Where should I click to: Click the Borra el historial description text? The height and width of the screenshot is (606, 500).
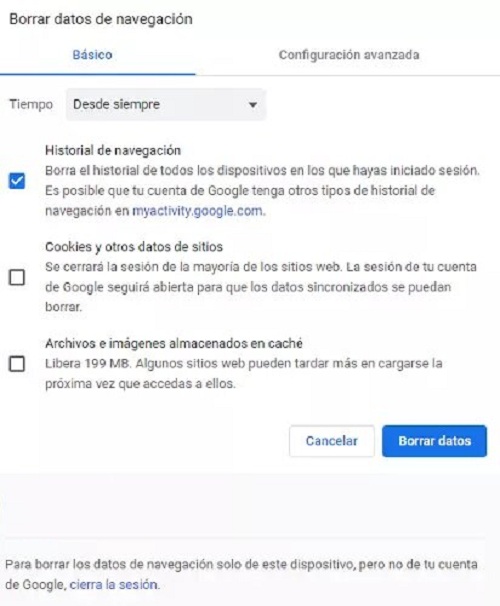pos(262,191)
